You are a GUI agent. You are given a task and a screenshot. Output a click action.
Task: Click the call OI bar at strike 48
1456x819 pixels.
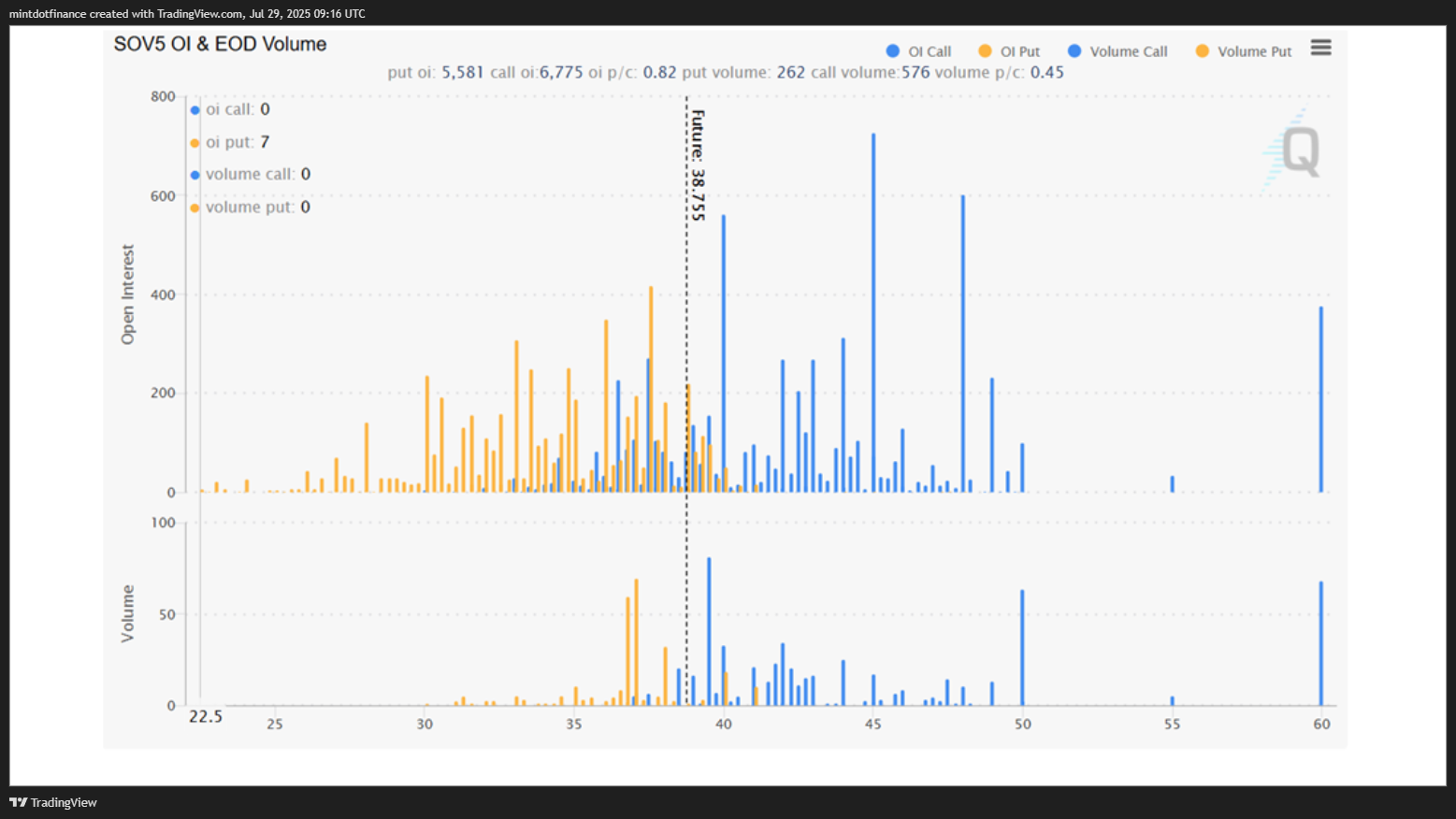962,343
